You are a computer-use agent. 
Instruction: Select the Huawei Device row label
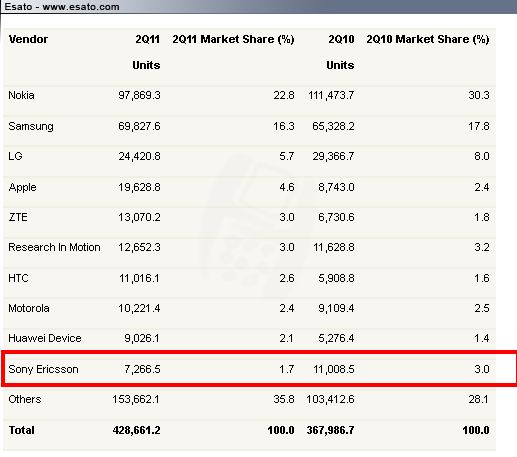[45, 338]
